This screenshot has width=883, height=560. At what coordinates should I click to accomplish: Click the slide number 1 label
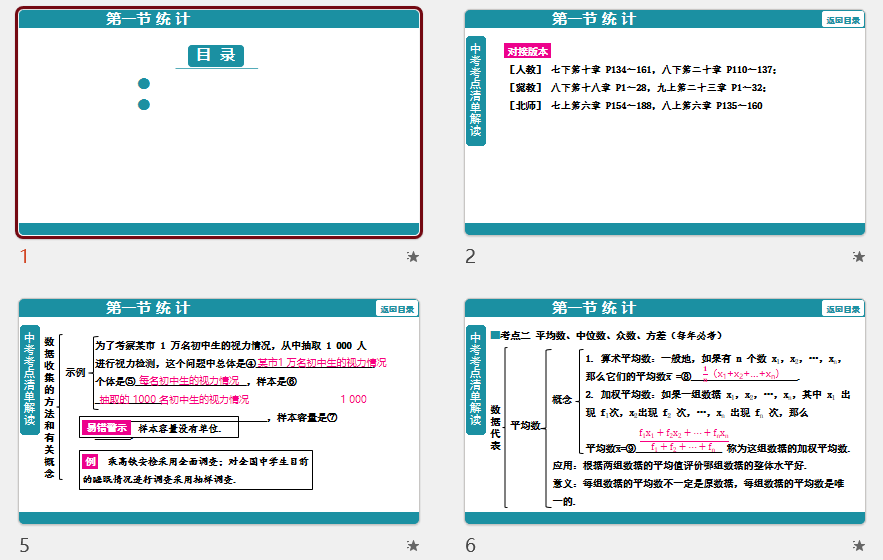[25, 257]
